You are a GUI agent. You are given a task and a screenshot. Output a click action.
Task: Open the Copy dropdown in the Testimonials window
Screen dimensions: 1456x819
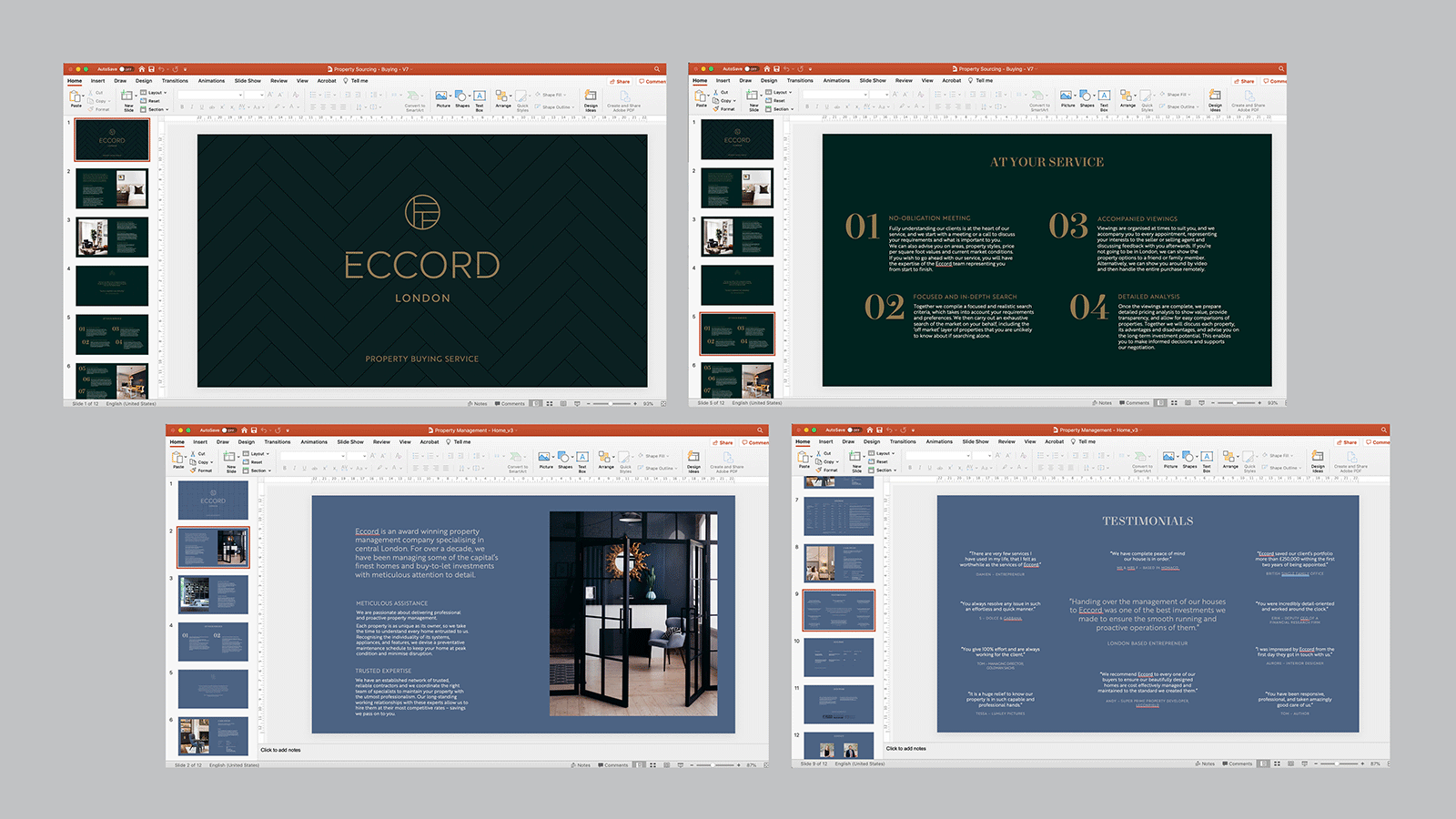point(828,461)
